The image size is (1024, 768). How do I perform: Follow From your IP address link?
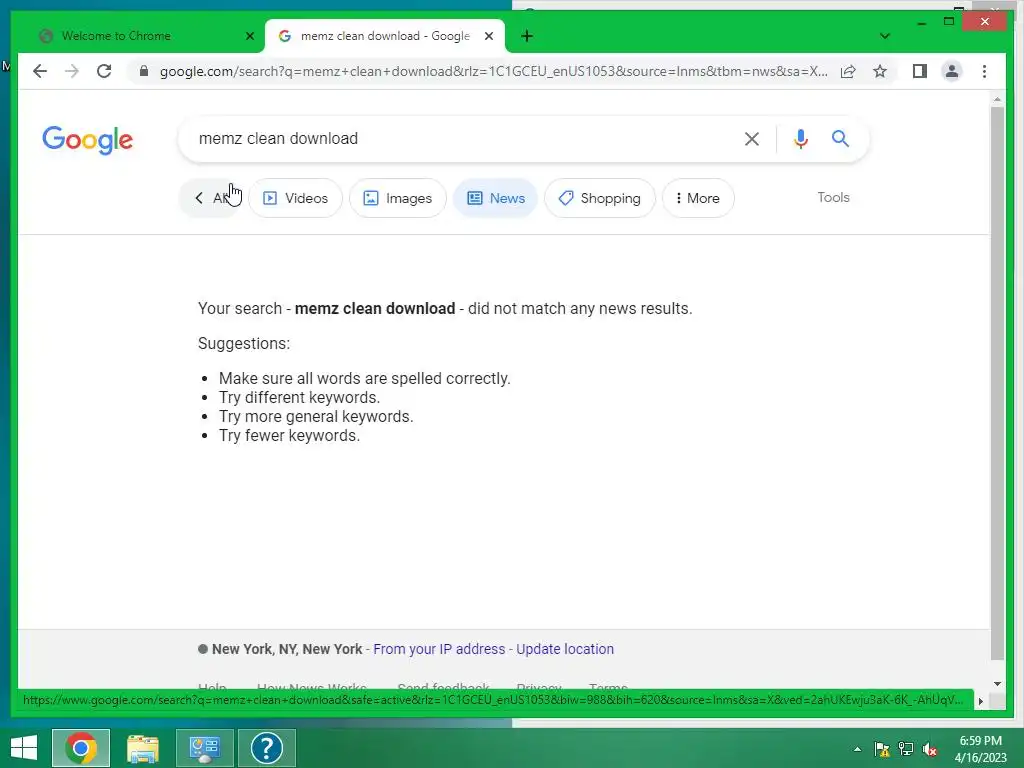click(x=439, y=649)
